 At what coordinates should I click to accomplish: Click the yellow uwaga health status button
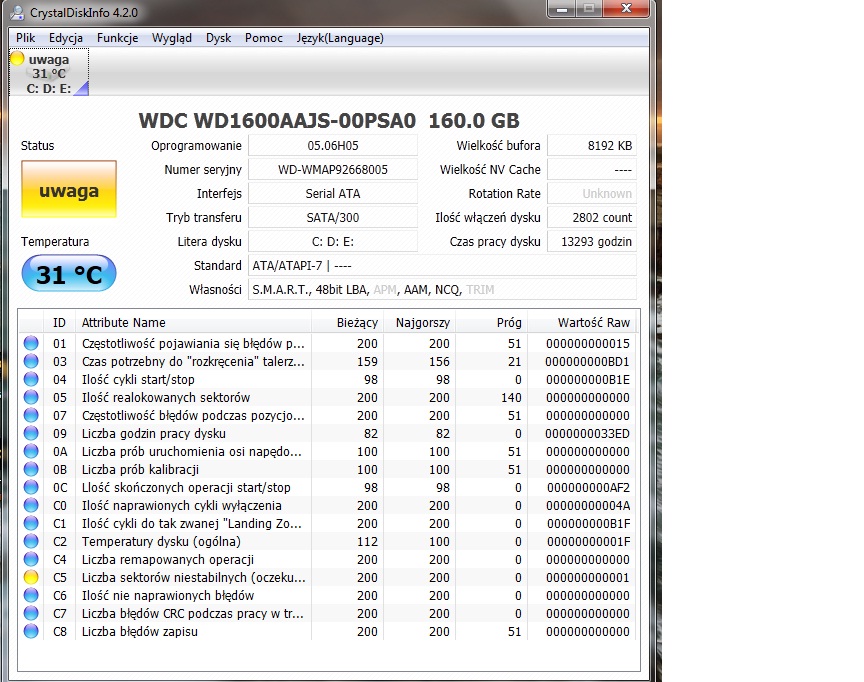[69, 190]
